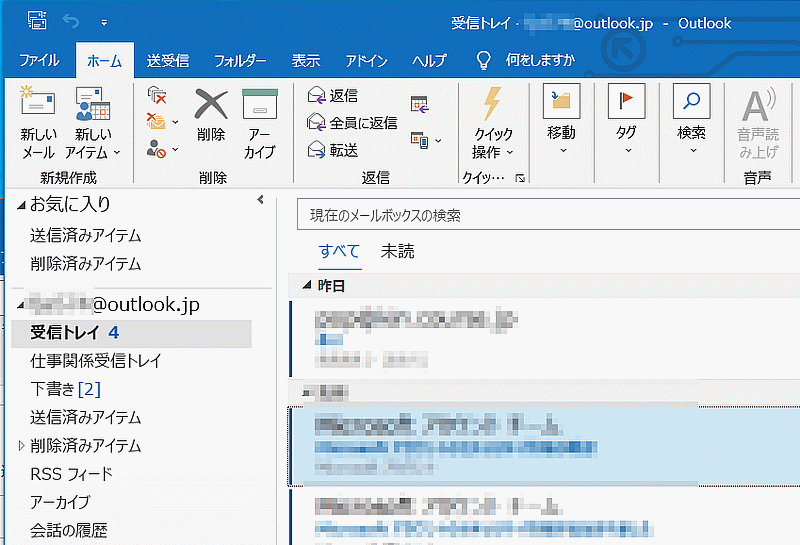Collapse the outlook.jp account tree
This screenshot has height=545, width=800.
coord(20,306)
